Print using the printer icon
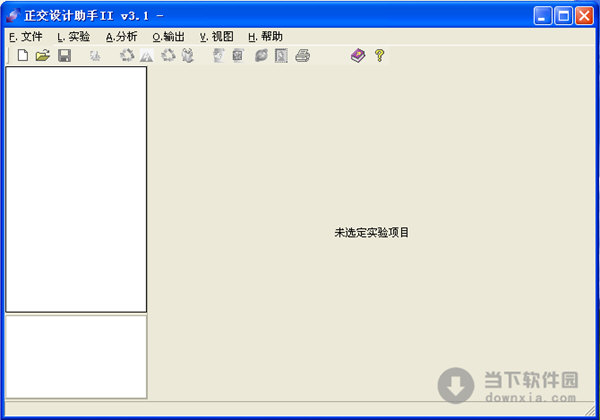600x420 pixels. pyautogui.click(x=302, y=56)
